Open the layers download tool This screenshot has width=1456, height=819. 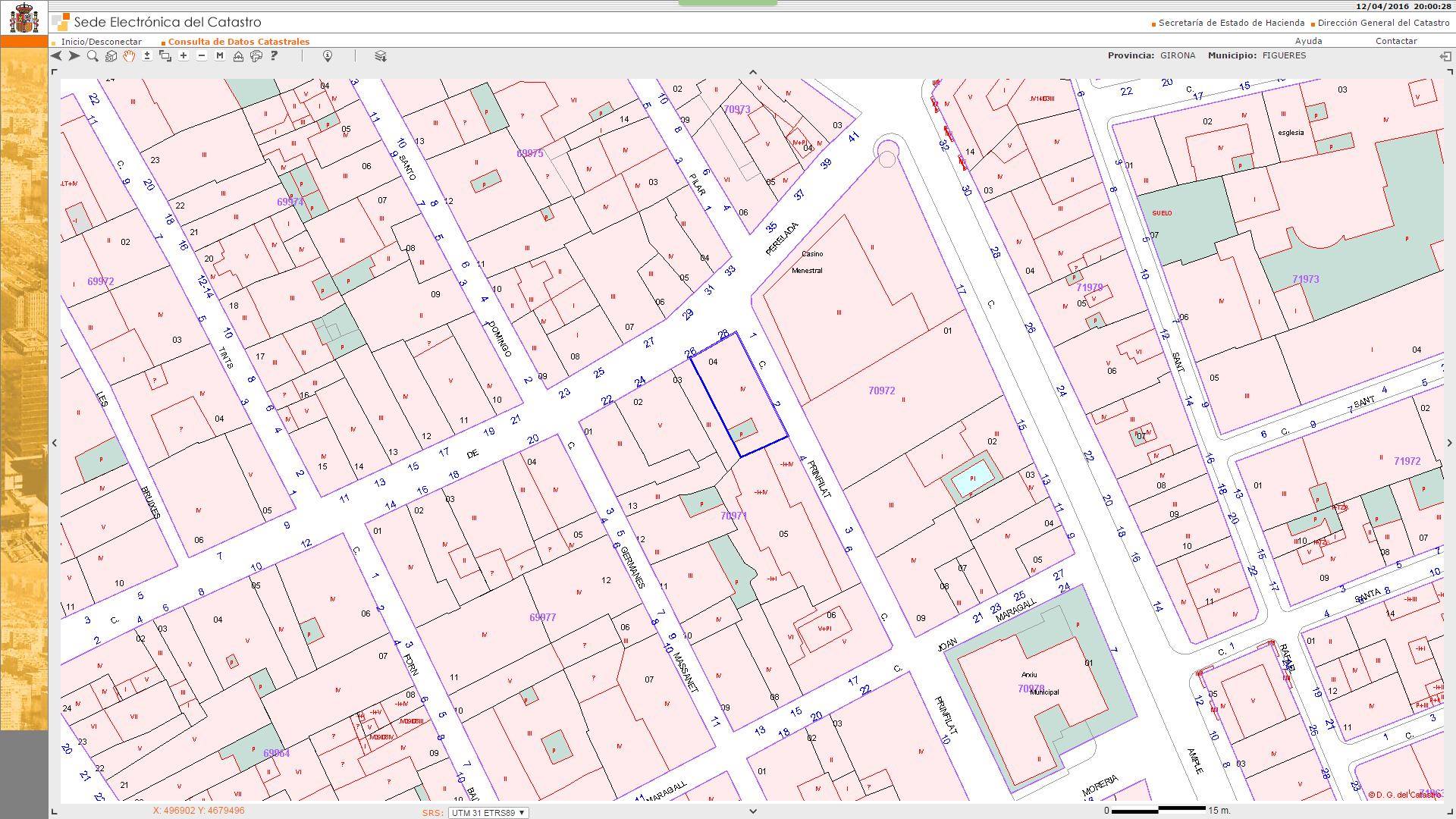click(x=381, y=56)
